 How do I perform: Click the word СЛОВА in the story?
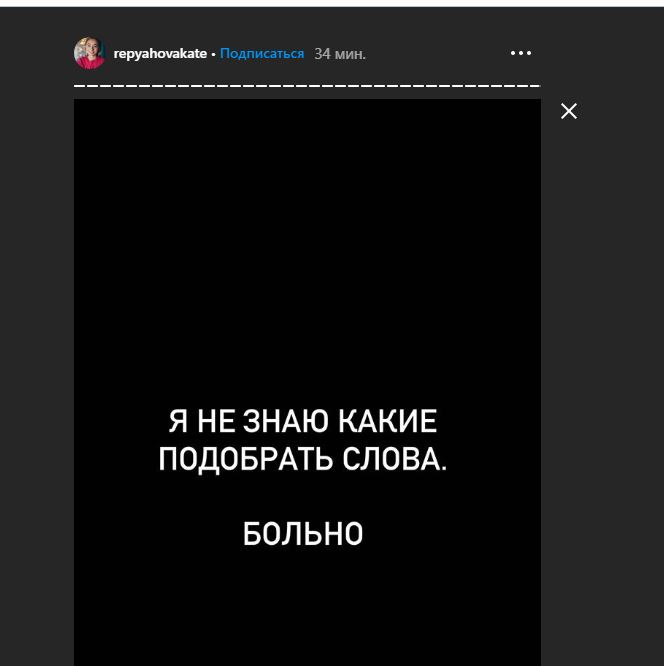tap(395, 459)
